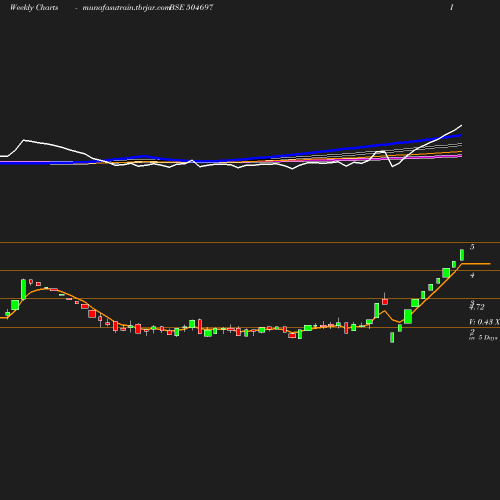Click the tall green candle at the early peak
The image size is (500, 500).
click(x=23, y=289)
